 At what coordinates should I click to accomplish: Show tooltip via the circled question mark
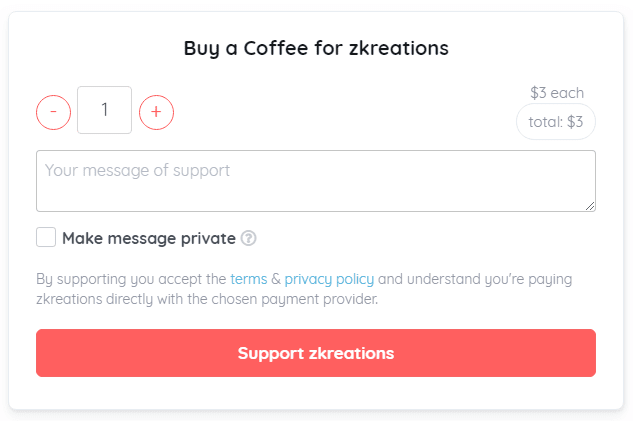[249, 238]
